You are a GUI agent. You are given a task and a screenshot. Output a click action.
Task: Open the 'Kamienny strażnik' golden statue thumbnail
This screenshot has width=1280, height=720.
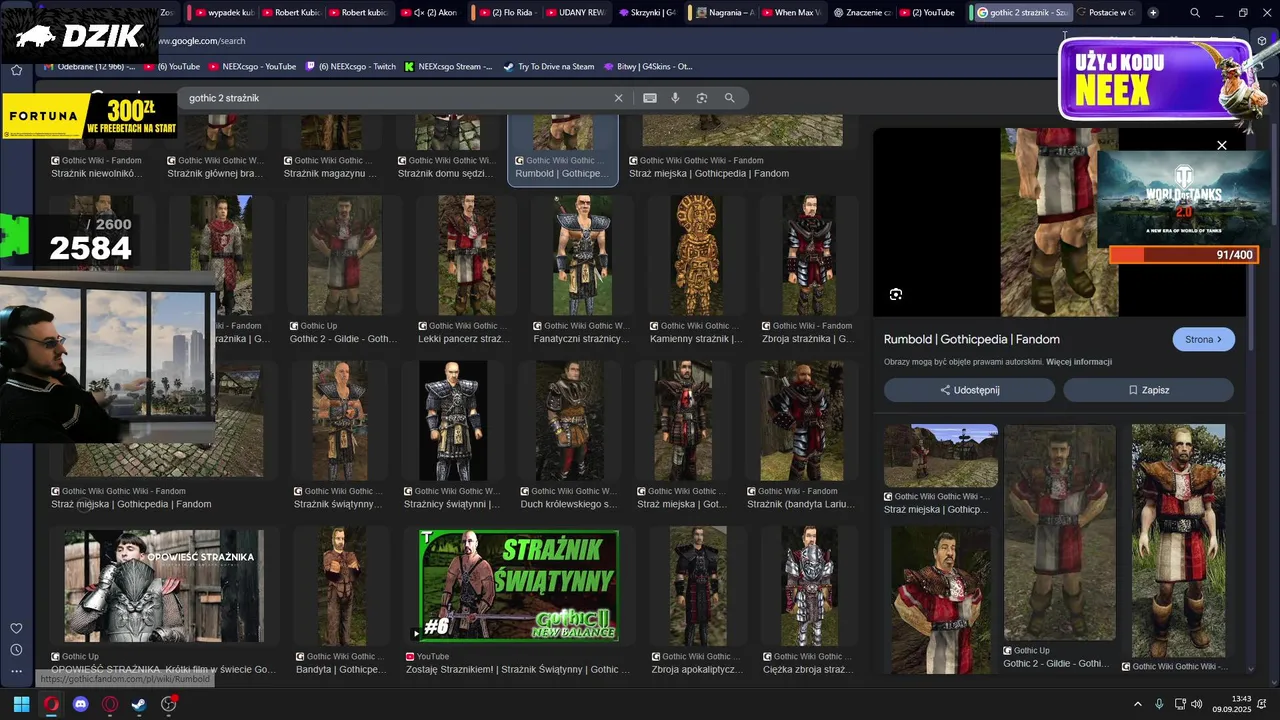pyautogui.click(x=695, y=255)
